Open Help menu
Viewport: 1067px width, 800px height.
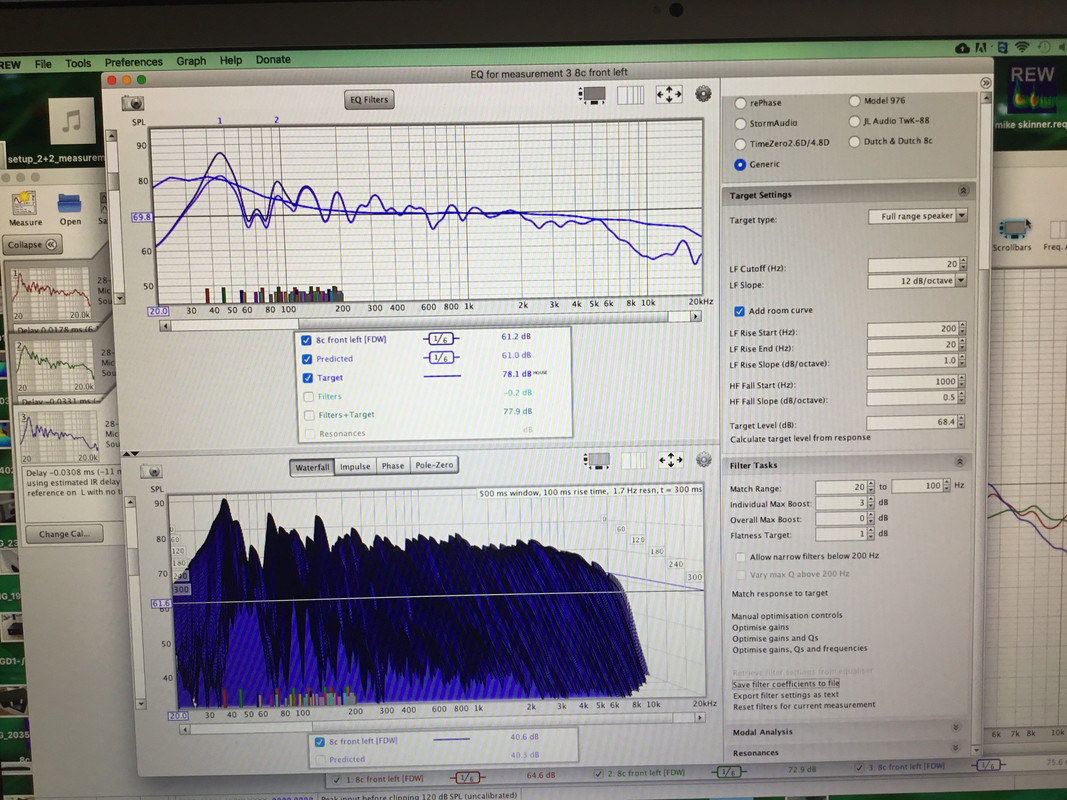231,61
